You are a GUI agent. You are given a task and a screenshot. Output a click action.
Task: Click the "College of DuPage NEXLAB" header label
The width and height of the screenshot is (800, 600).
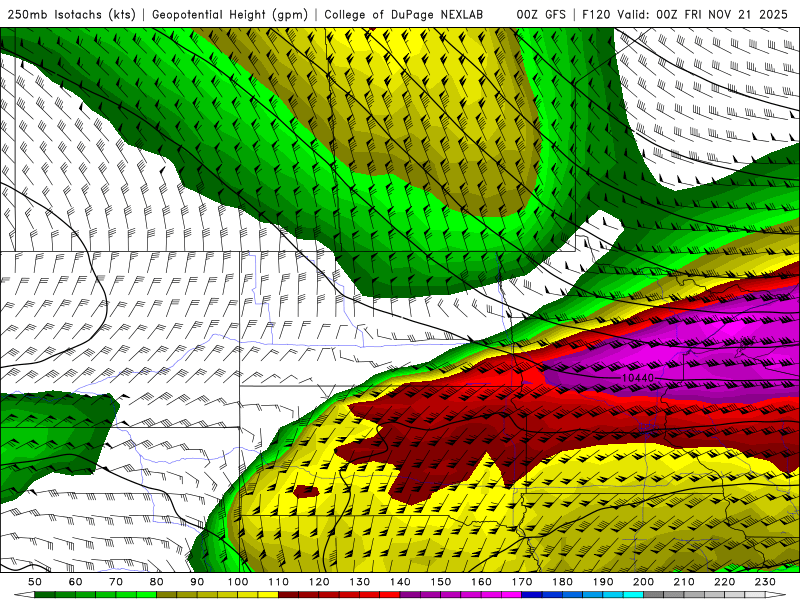point(404,14)
